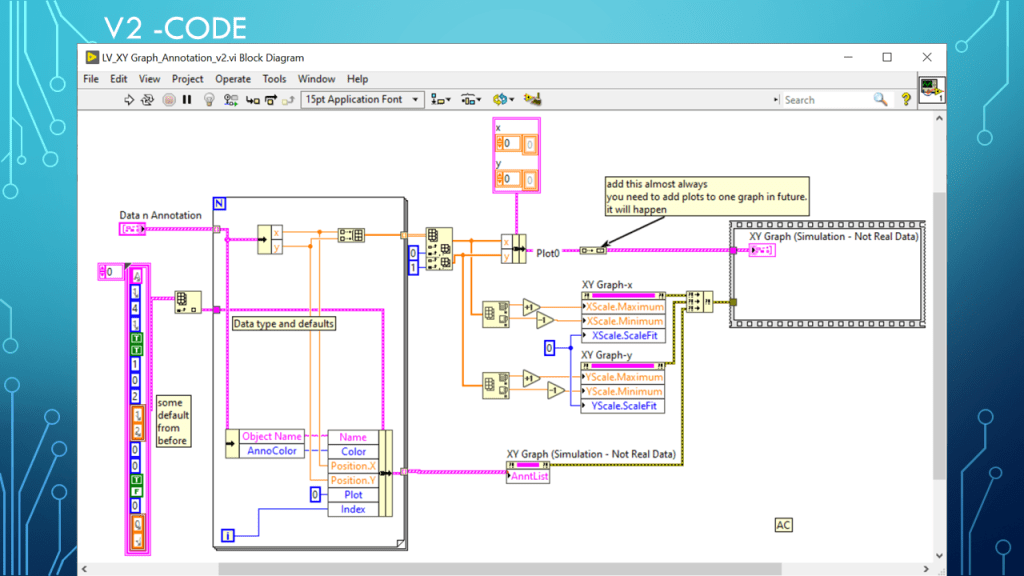Viewport: 1024px width, 576px height.
Task: Click the Clean Up Diagram icon
Action: pos(533,100)
